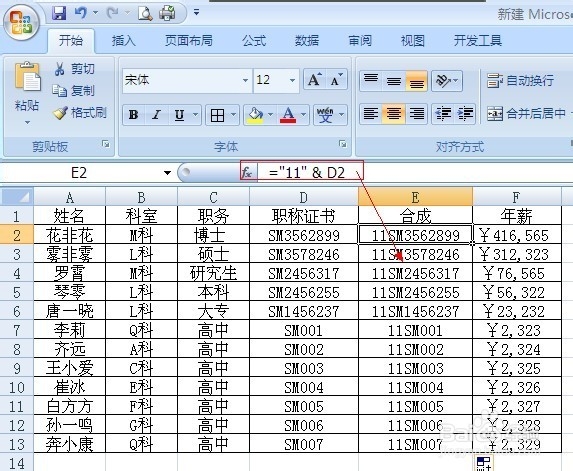Open the Office button menu
Viewport: 573px width, 471px height.
click(21, 22)
